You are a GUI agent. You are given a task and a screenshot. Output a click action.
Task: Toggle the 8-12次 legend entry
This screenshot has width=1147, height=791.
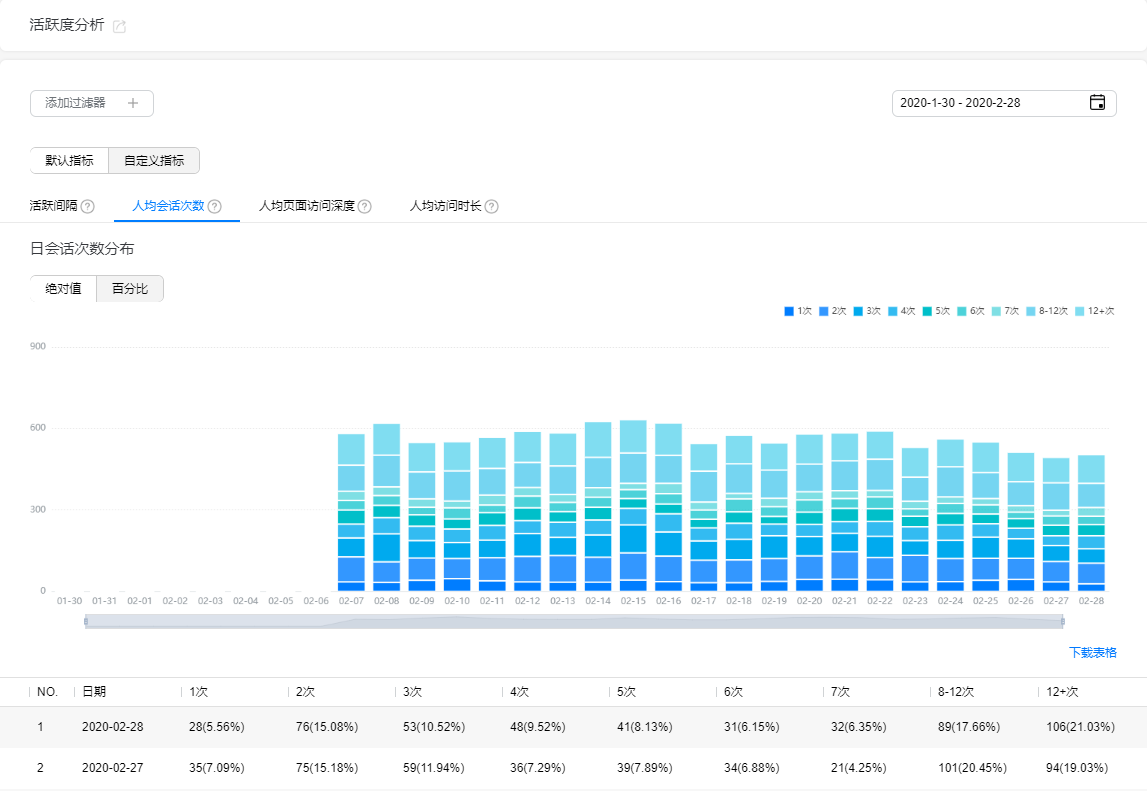1047,311
